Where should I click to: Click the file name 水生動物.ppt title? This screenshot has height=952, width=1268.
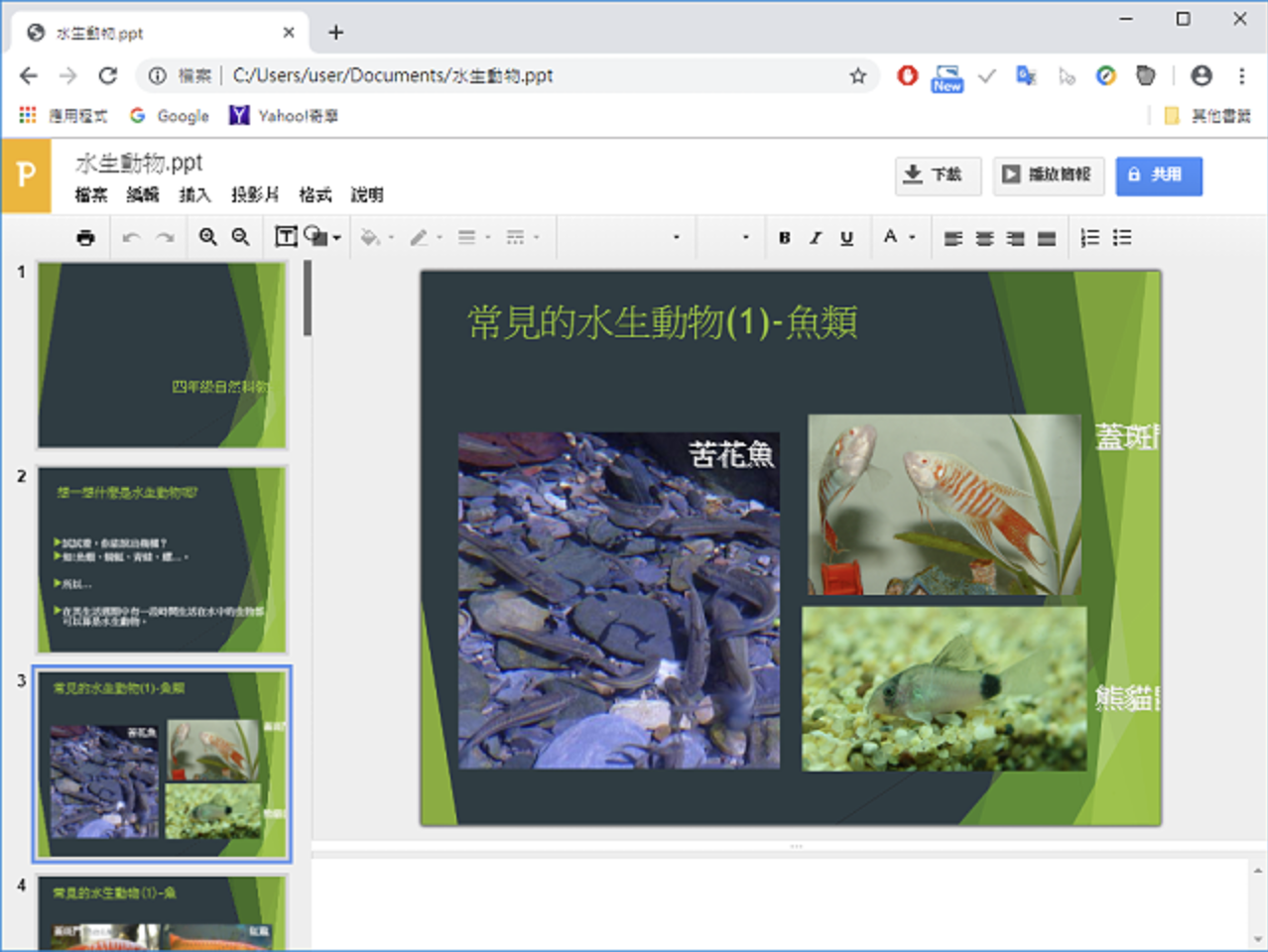click(139, 163)
